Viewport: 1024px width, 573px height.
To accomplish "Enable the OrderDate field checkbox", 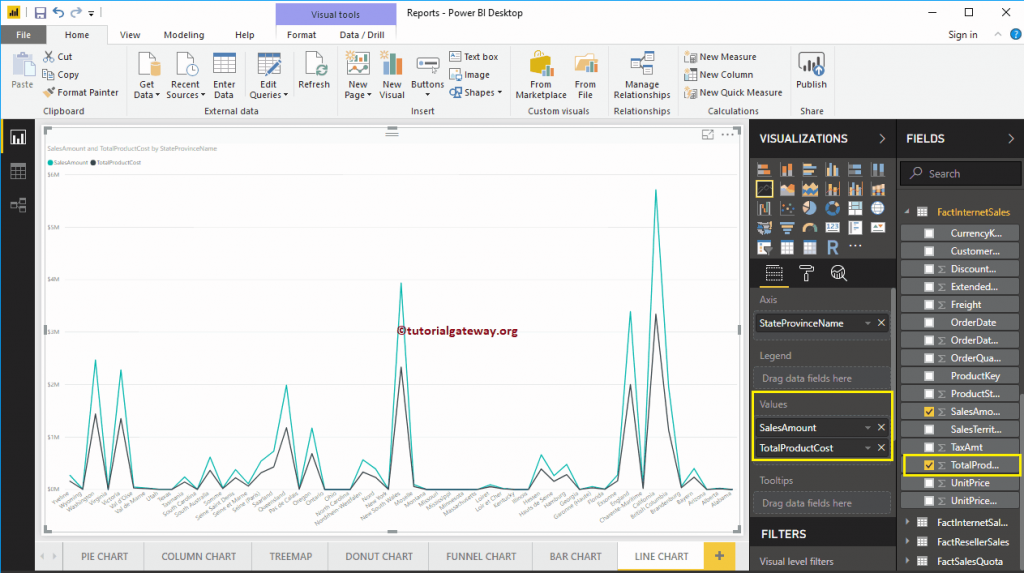I will (929, 322).
